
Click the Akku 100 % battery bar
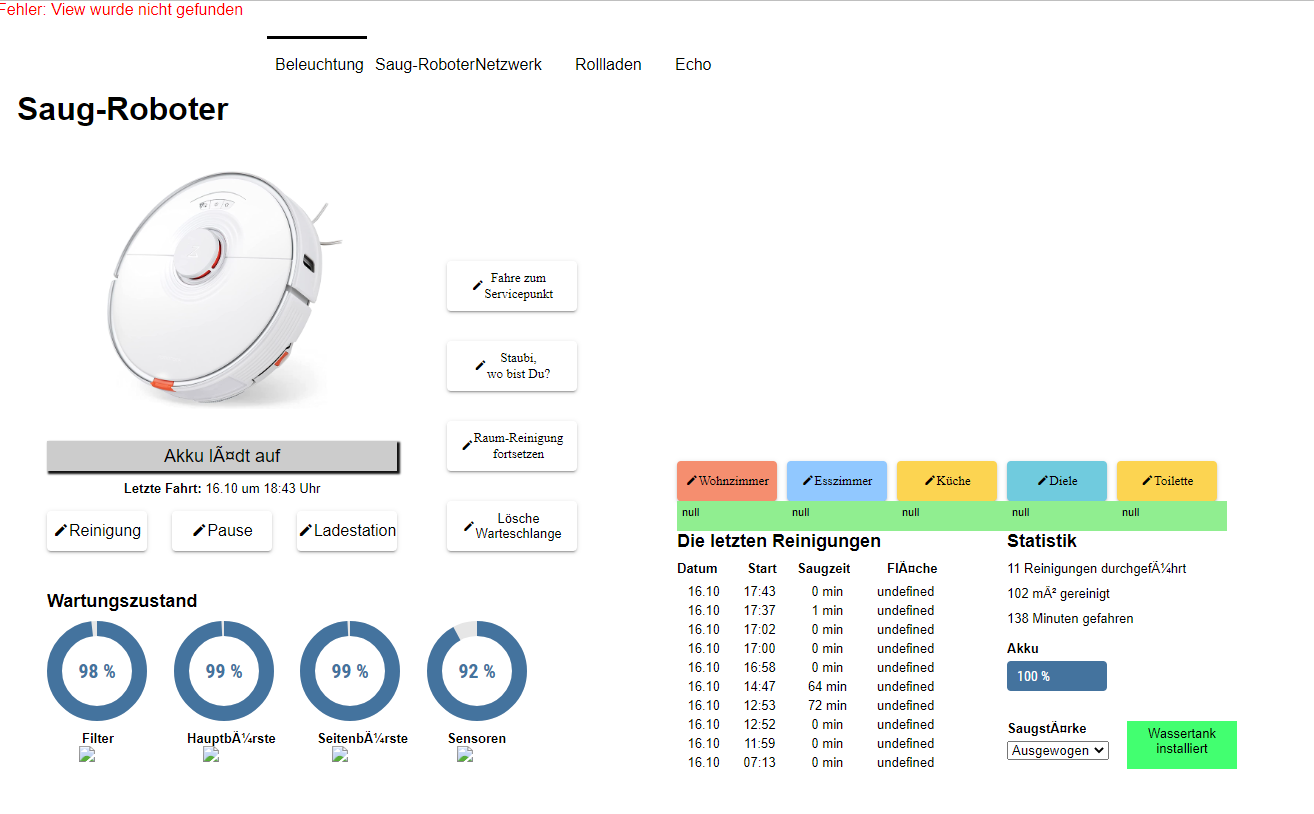click(1057, 676)
